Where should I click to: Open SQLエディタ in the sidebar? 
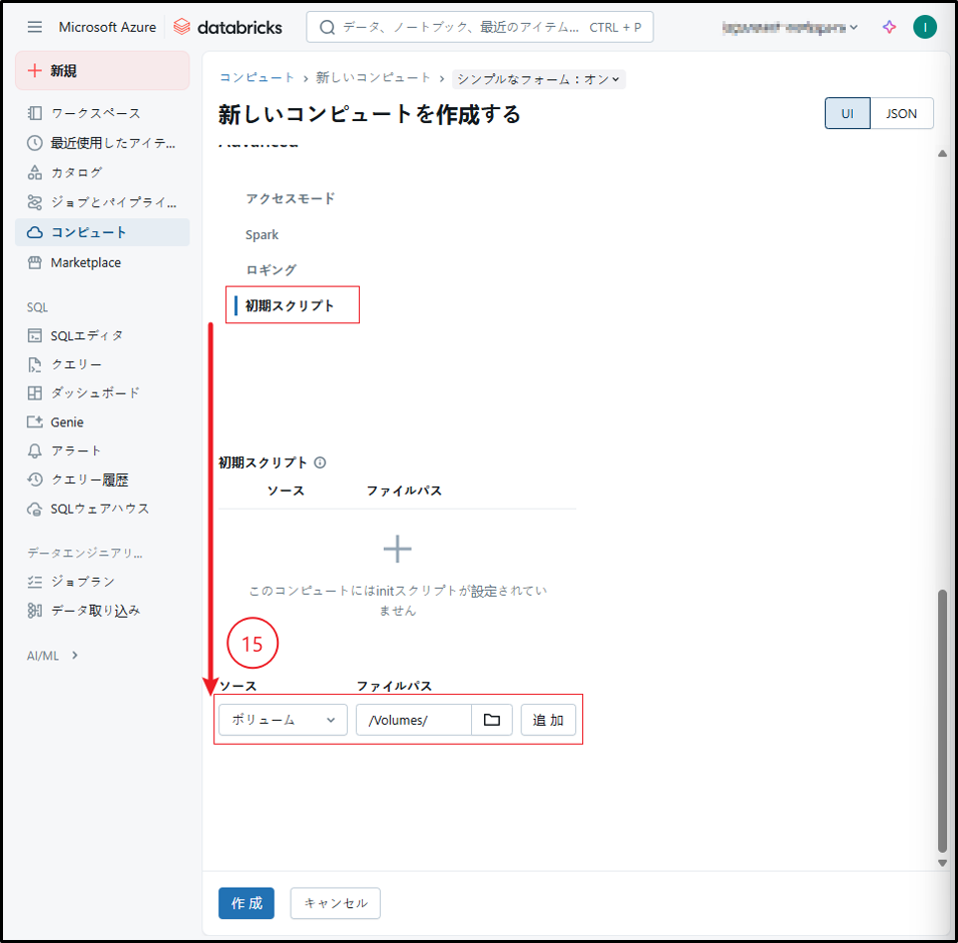(87, 335)
